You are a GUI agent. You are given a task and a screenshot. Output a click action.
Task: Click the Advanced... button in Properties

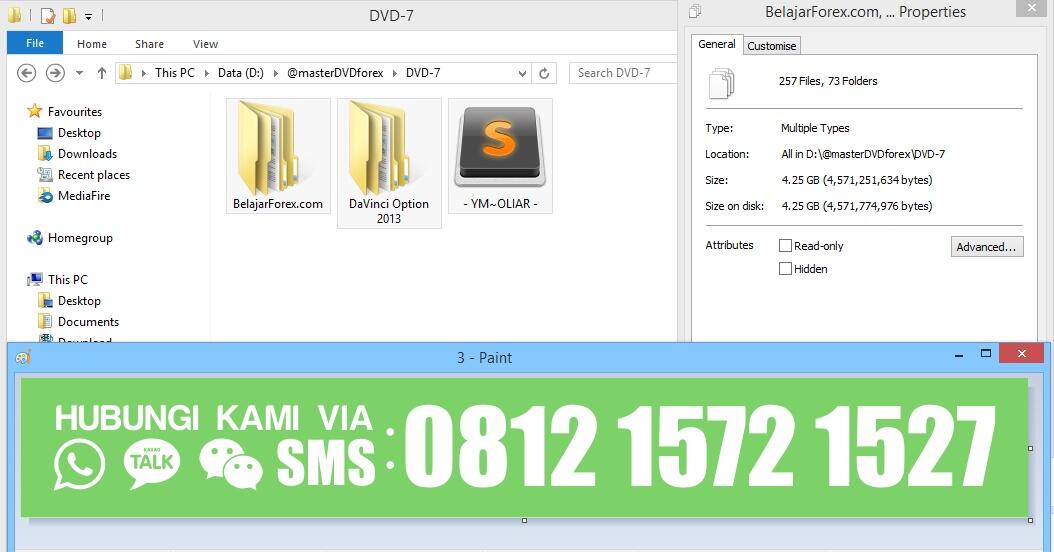(987, 247)
